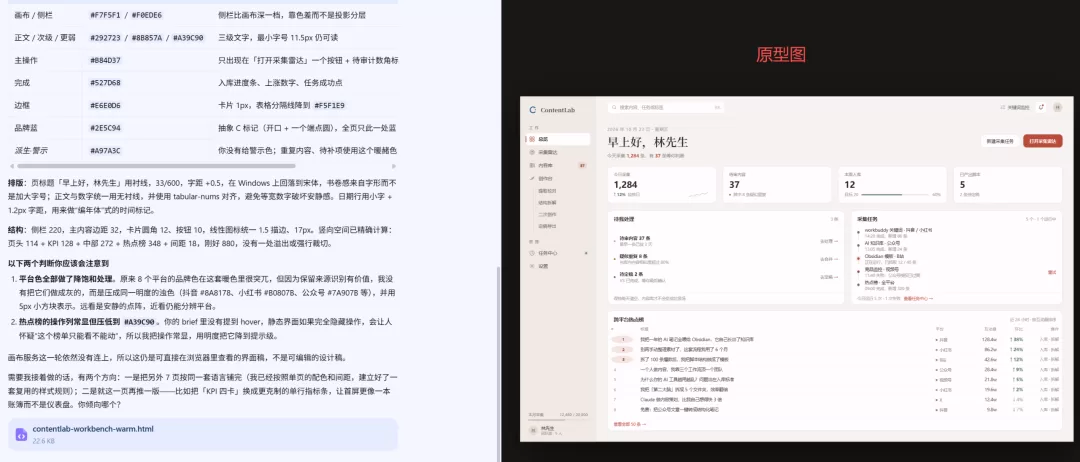This screenshot has height=462, width=1080.
Task: Click 关键词监控 in the prototype top bar
Action: coord(1015,107)
